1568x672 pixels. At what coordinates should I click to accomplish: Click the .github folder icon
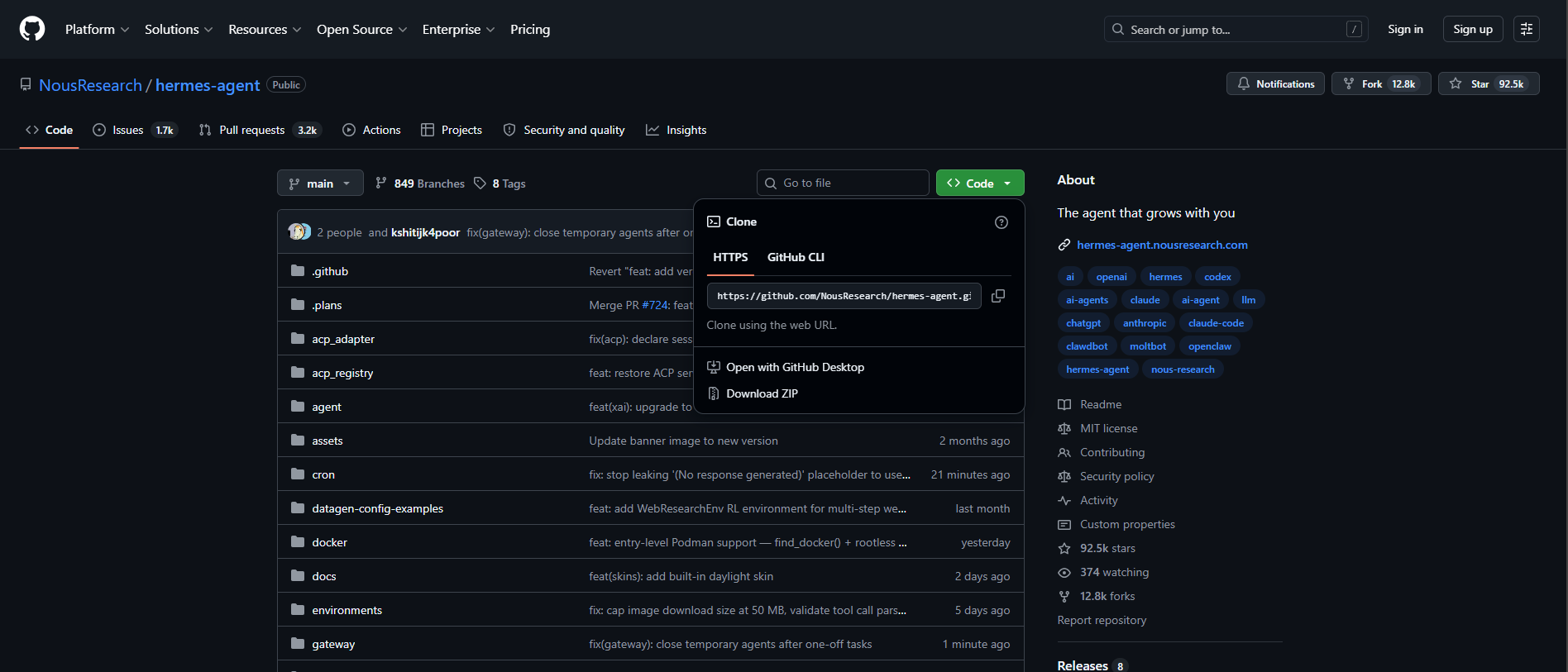point(298,271)
